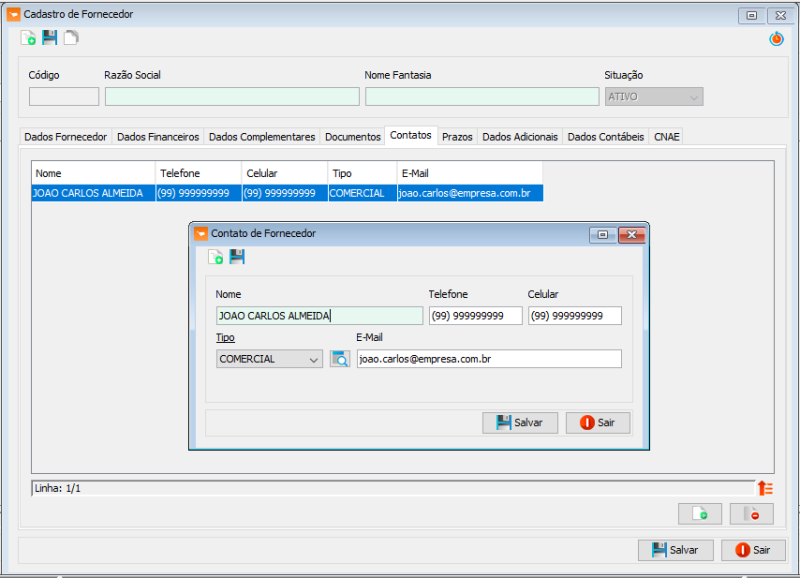
Task: Click the Nome column header in contacts grid
Action: click(93, 173)
